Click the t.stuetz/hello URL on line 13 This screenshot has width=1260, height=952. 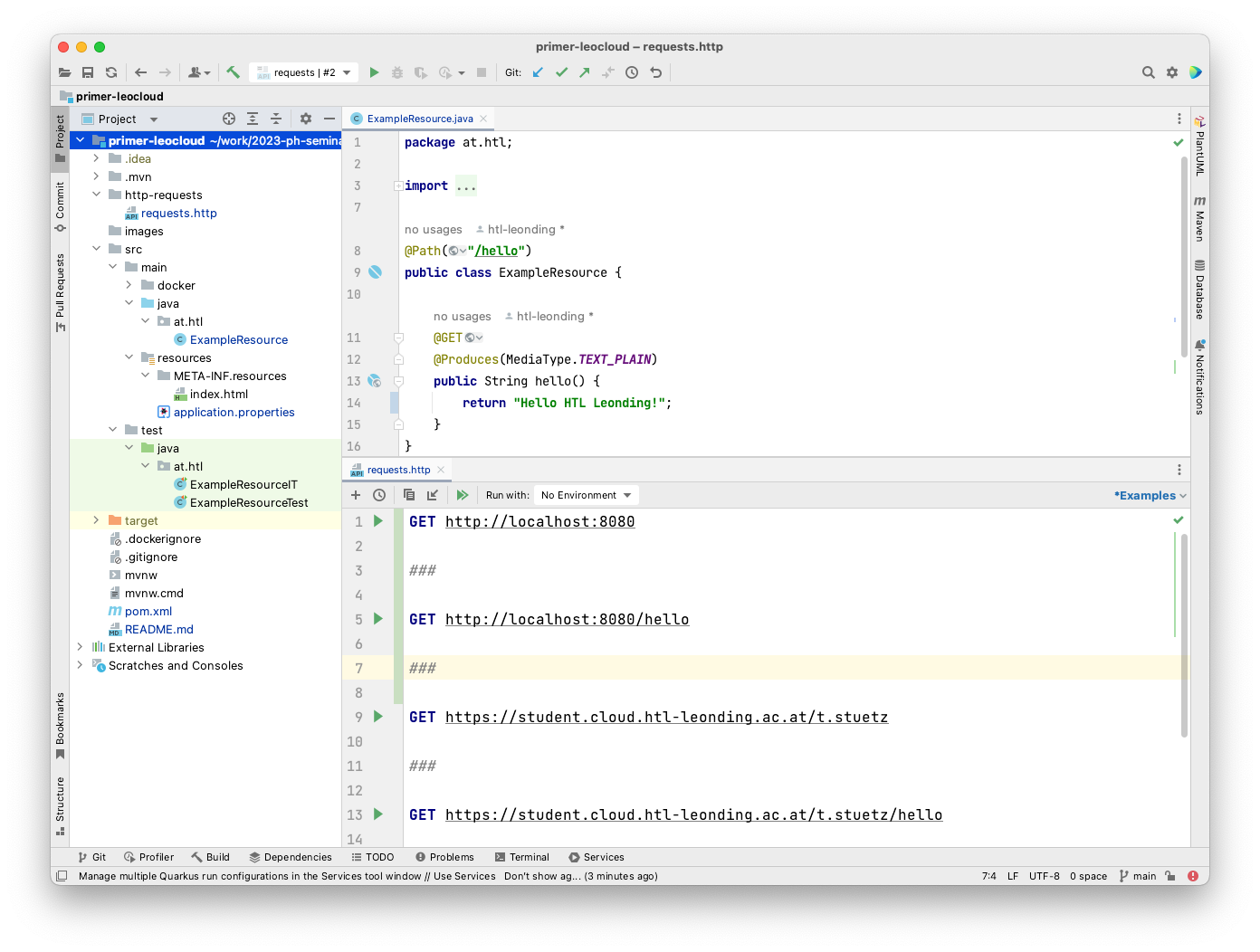(x=693, y=814)
